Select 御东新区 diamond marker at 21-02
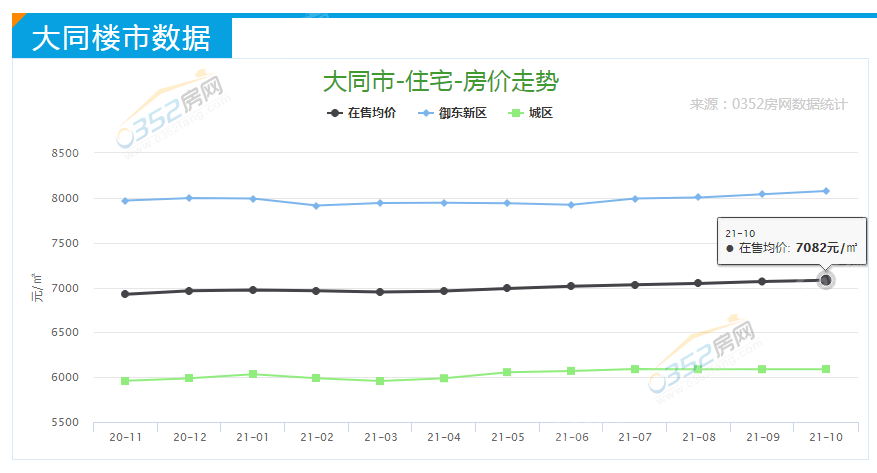Screen dimensions: 877x473 tap(316, 206)
